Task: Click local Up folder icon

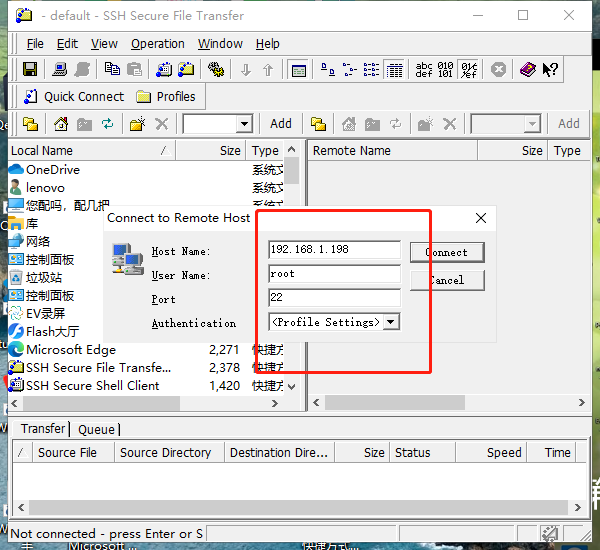Action: (x=30, y=124)
